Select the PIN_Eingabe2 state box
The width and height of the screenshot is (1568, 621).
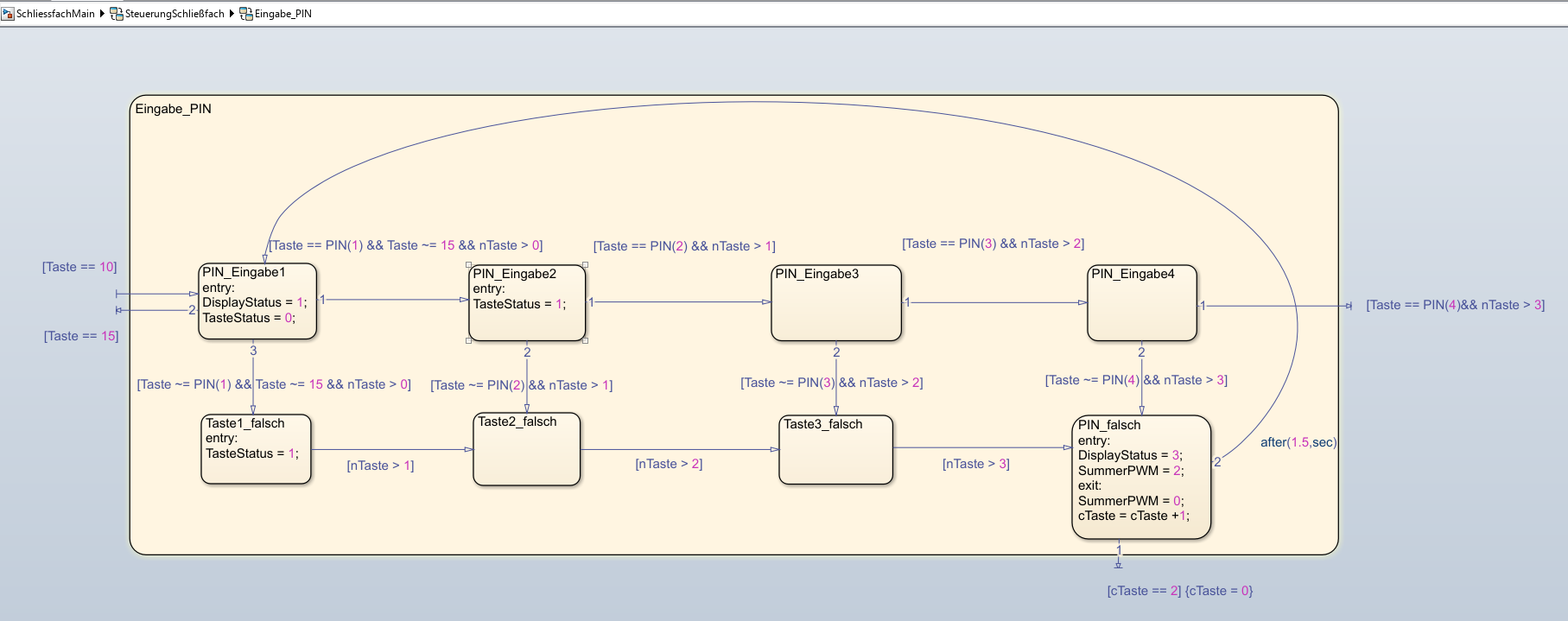(527, 325)
